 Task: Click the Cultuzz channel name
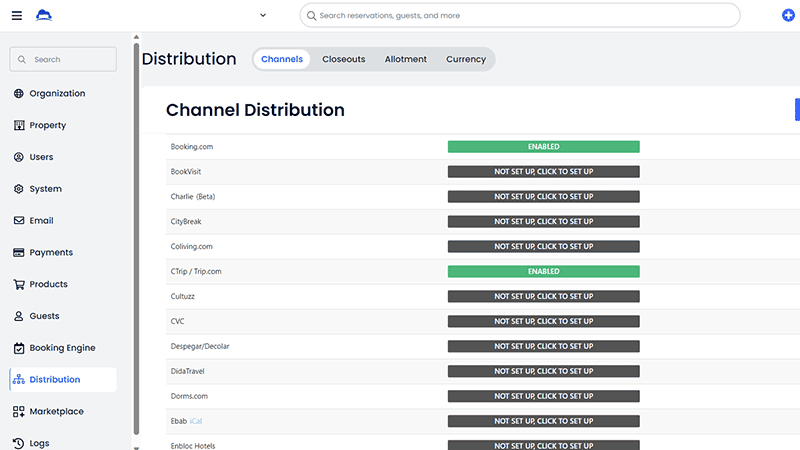183,296
